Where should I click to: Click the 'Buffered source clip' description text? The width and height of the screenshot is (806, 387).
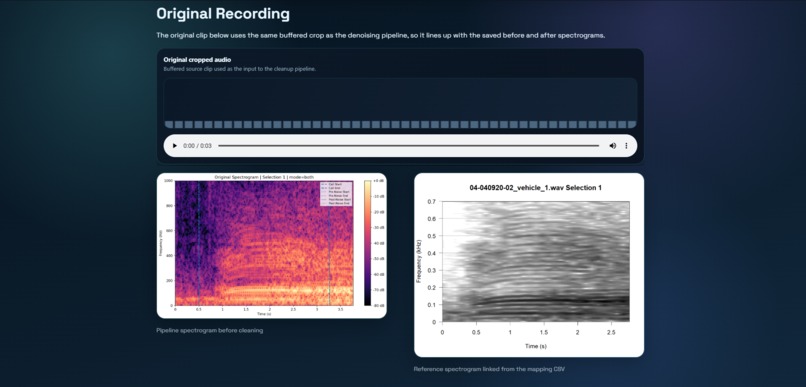(240, 69)
